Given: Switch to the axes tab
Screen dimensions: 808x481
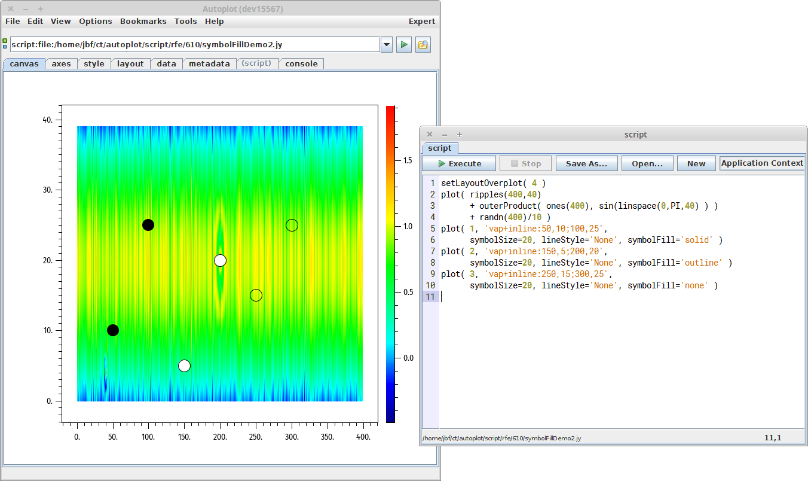Looking at the screenshot, I should point(61,63).
